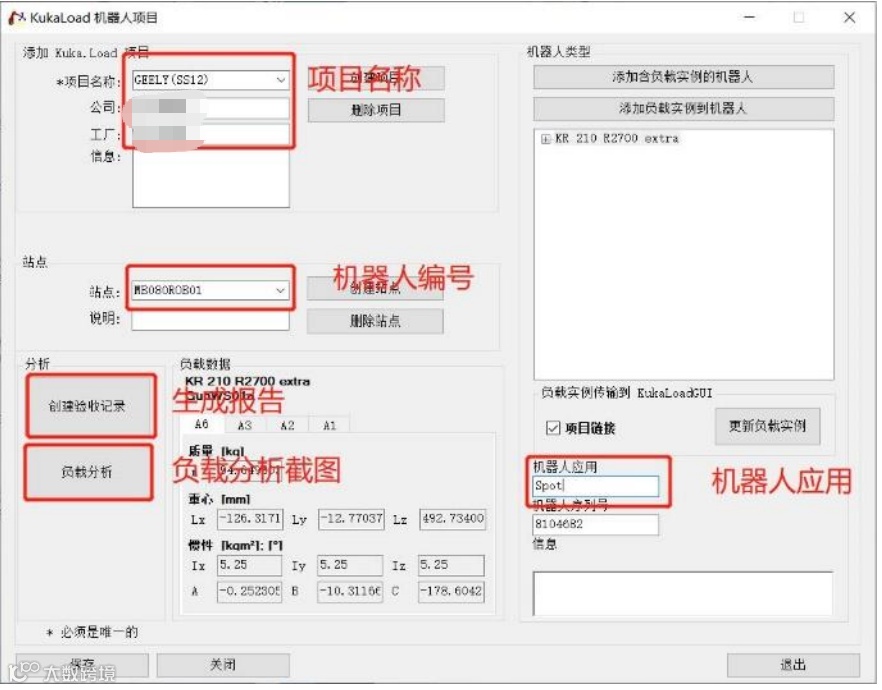Click the 公司 input field
Viewport: 882px width, 690px height.
click(211, 109)
